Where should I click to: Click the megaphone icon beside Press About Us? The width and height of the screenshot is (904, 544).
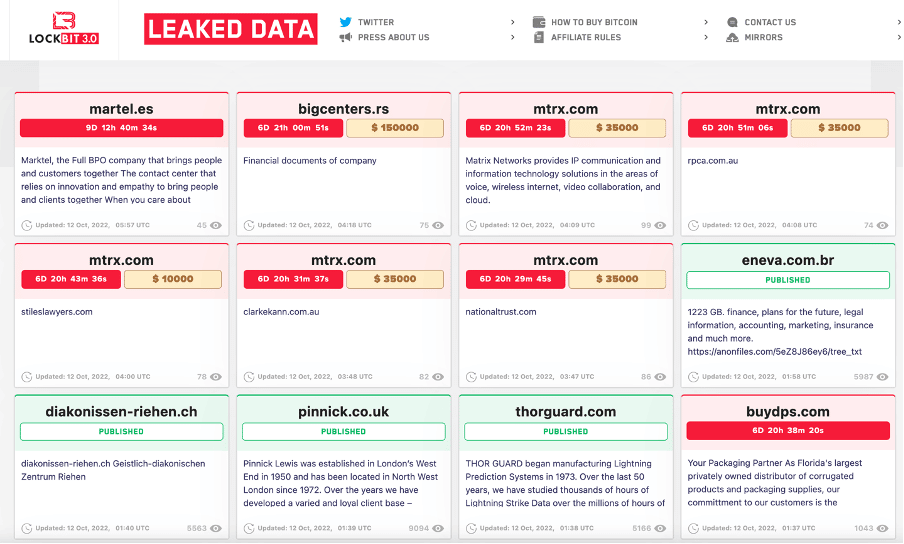[x=346, y=37]
